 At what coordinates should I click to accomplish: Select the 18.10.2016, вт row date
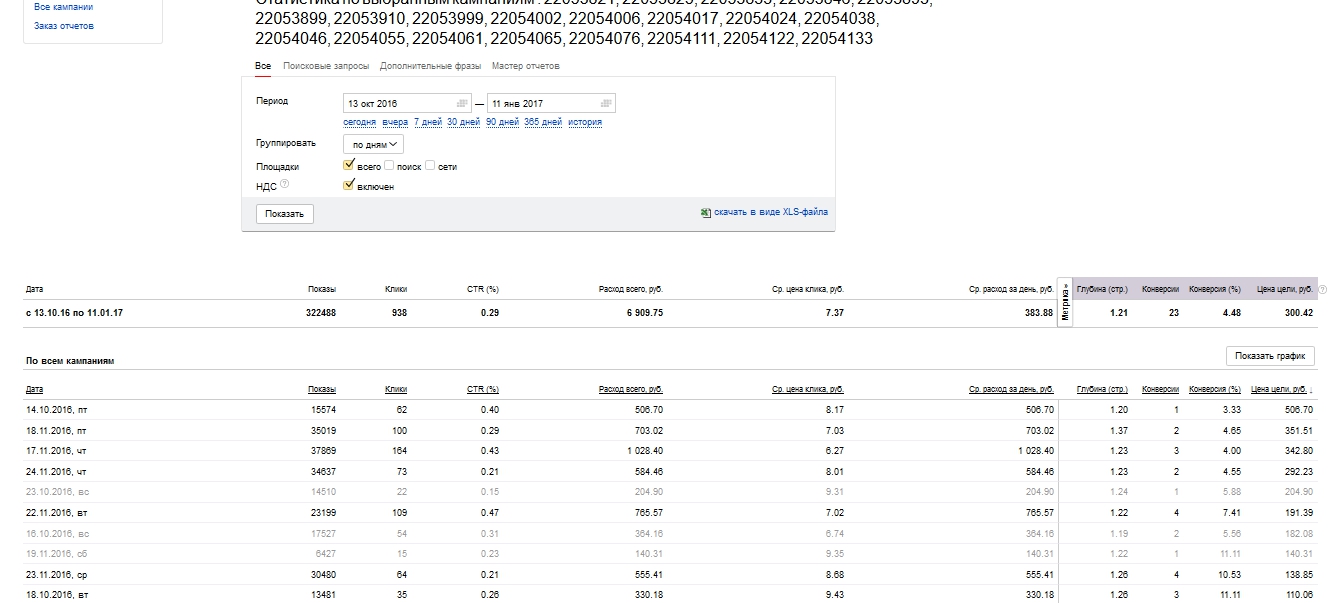click(58, 594)
